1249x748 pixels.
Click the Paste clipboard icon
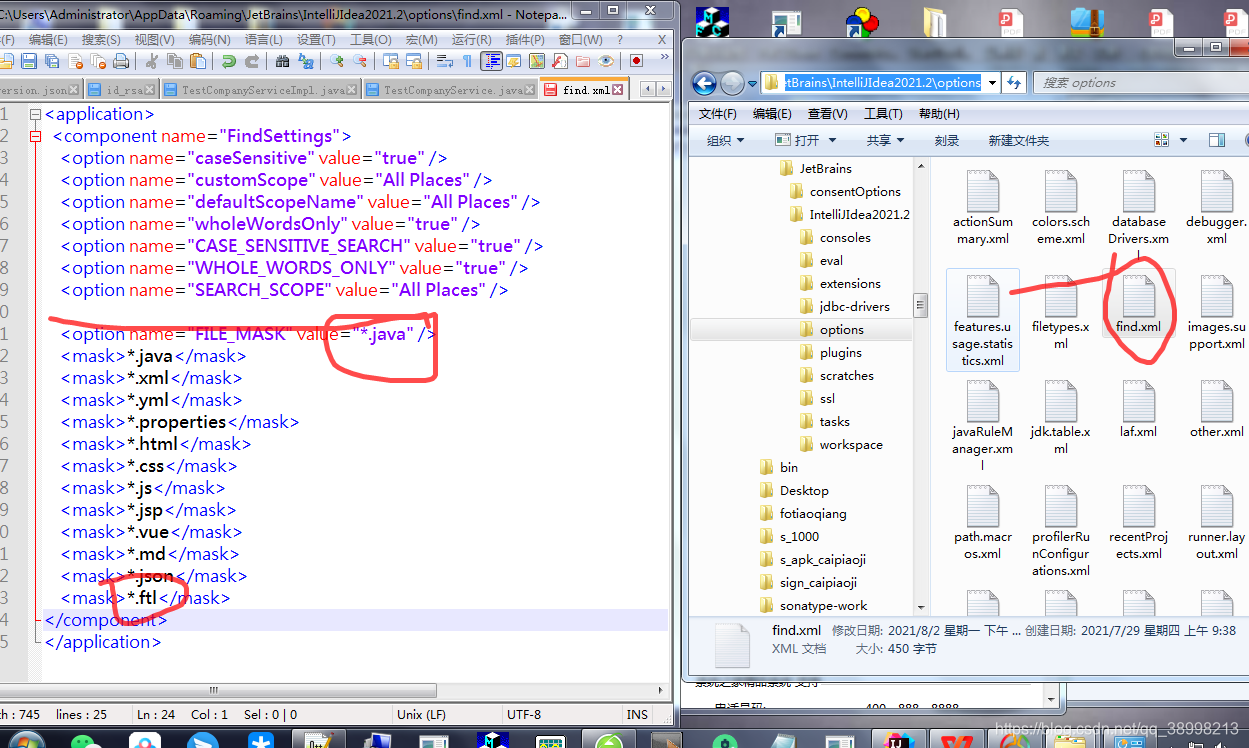point(198,61)
